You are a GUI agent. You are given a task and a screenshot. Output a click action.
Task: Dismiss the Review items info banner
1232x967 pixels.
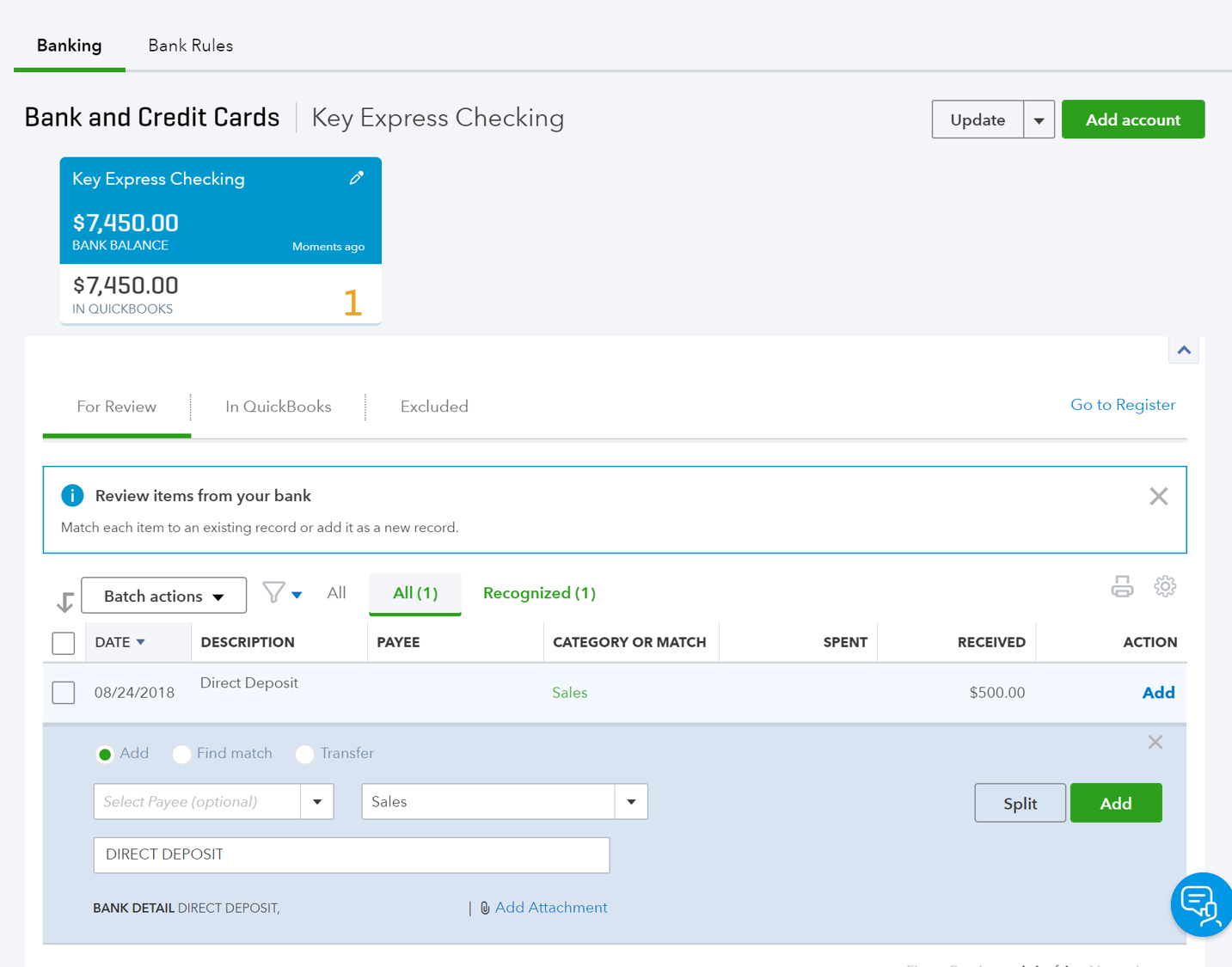click(1158, 496)
